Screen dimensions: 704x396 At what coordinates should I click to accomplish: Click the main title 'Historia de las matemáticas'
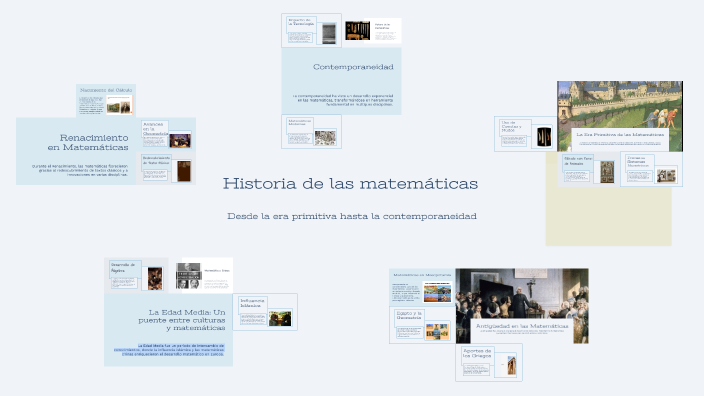350,184
